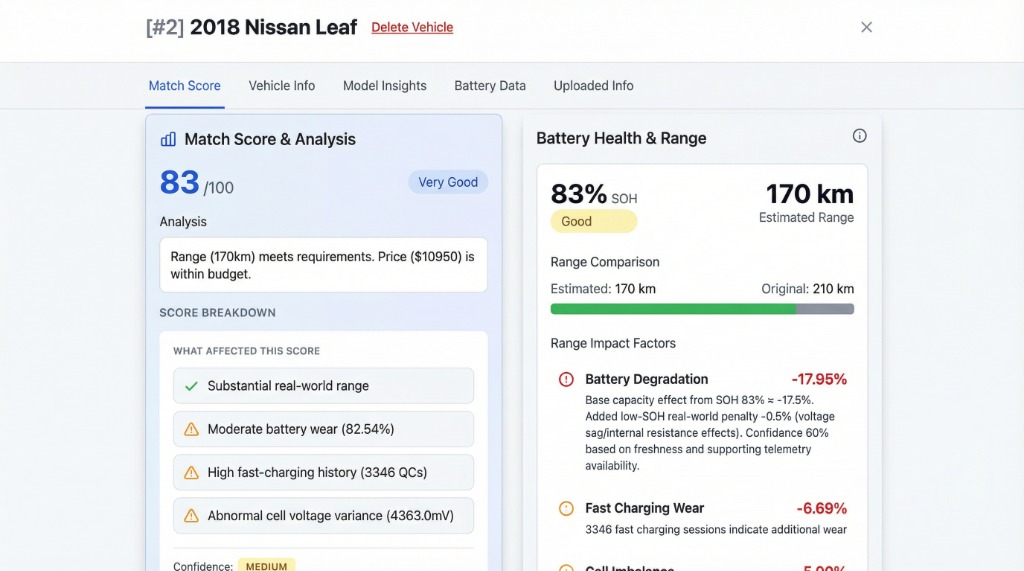The width and height of the screenshot is (1024, 571).
Task: Click the Medium confidence badge
Action: coord(266,565)
